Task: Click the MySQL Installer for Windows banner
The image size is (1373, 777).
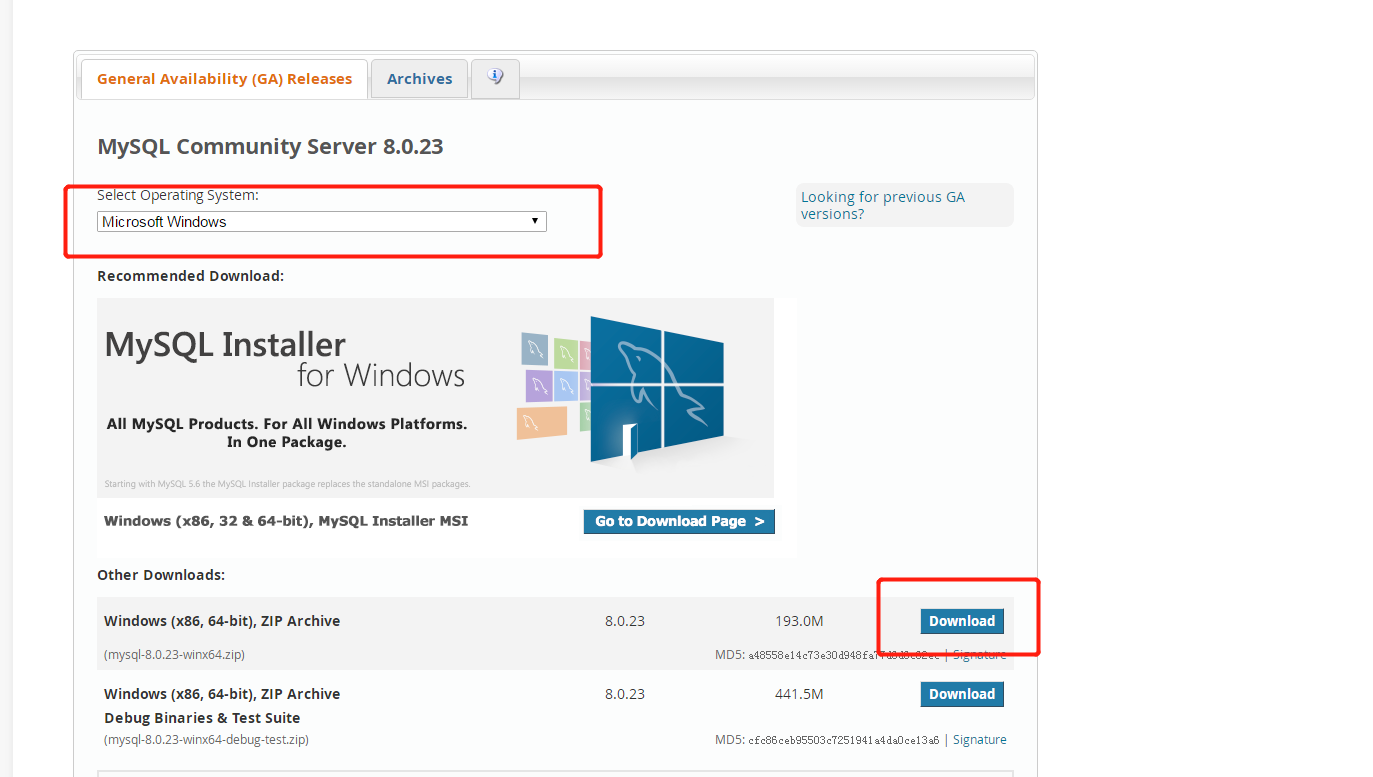Action: coord(435,397)
